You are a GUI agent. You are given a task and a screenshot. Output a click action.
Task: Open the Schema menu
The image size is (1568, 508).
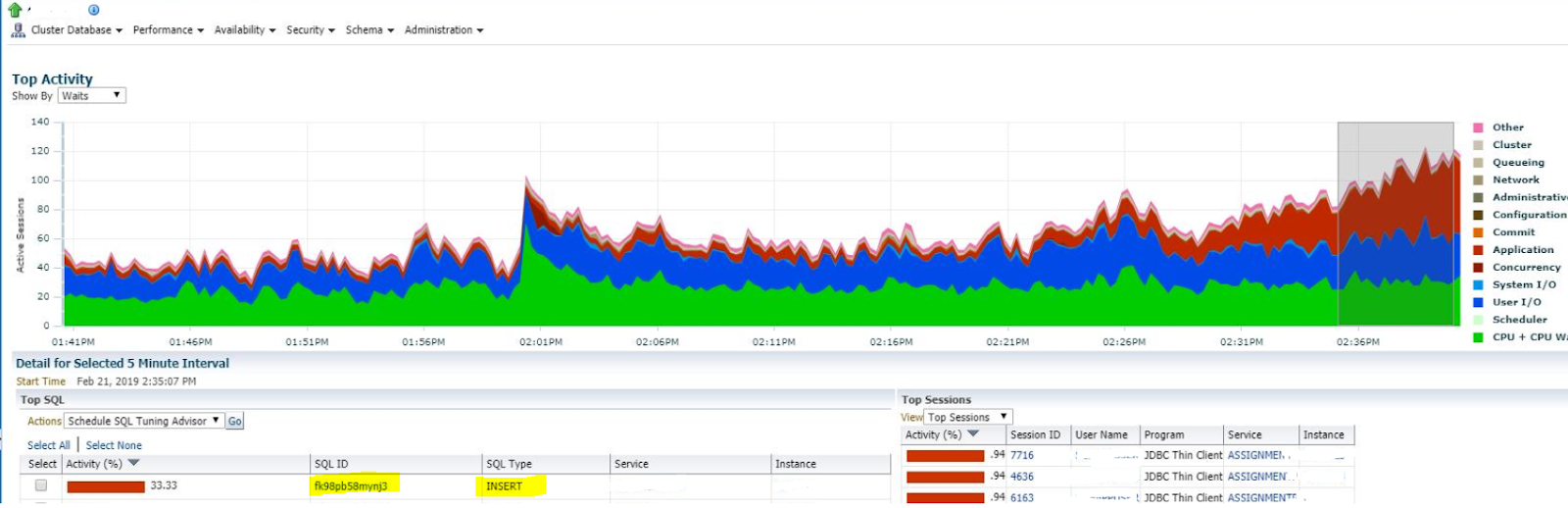(369, 30)
